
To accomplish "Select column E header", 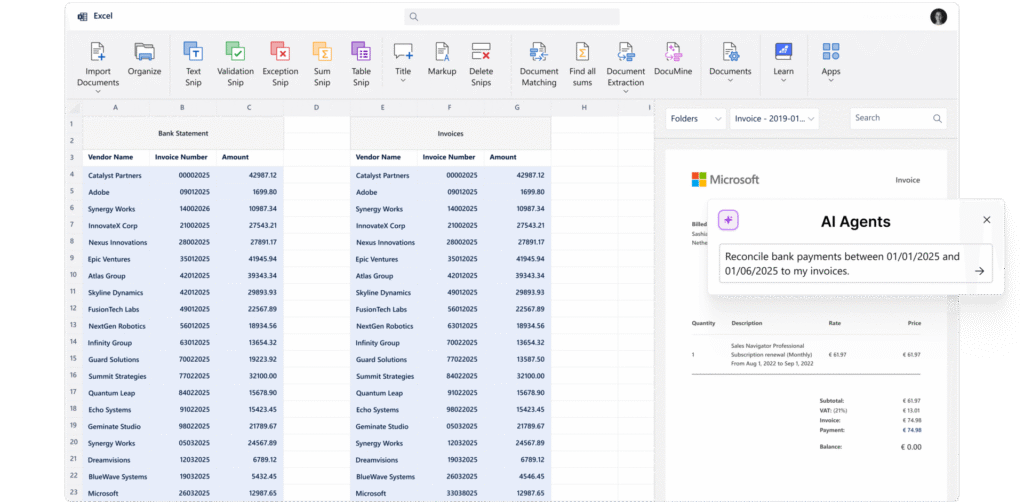I will pos(383,107).
